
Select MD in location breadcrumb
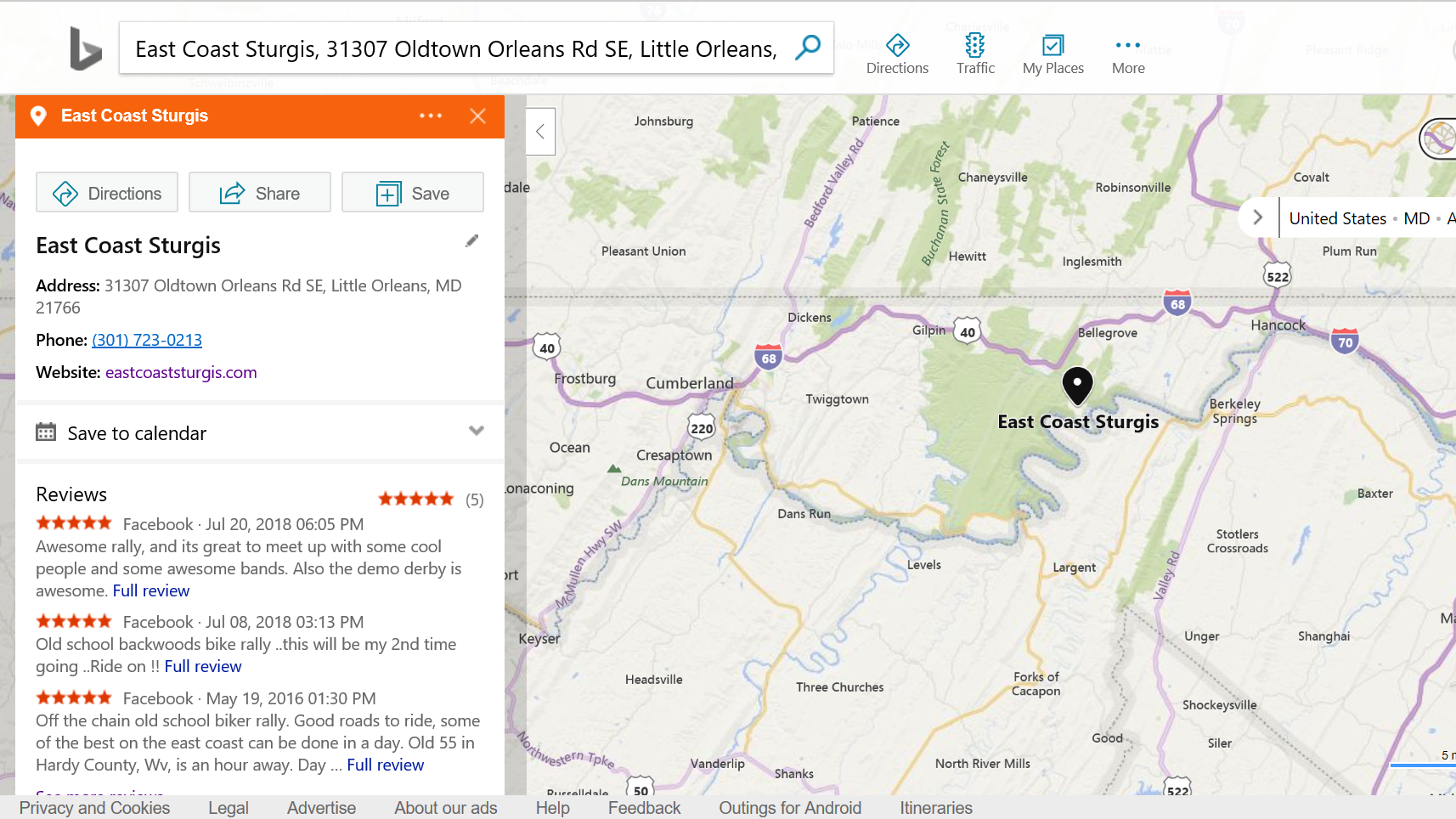click(x=1416, y=218)
